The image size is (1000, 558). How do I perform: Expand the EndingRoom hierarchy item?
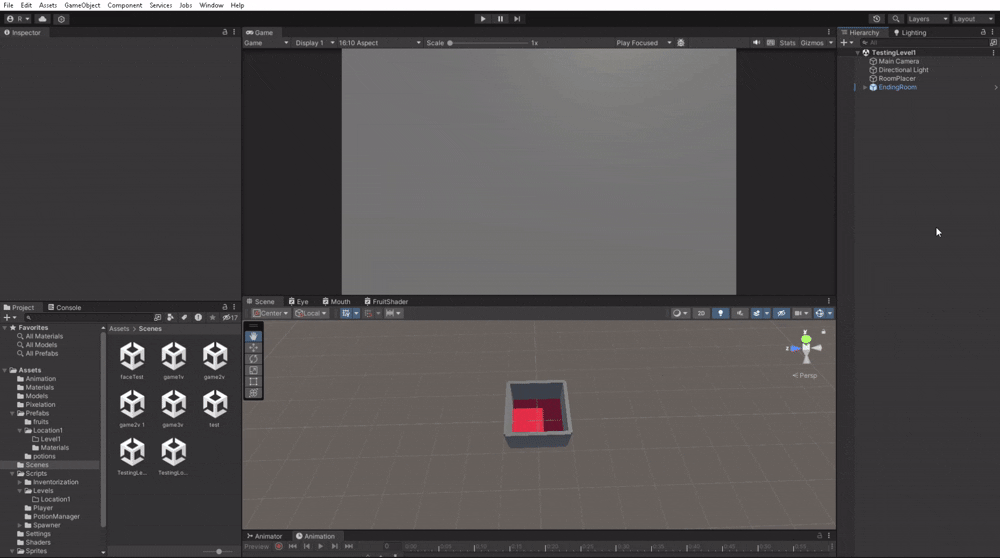(865, 87)
